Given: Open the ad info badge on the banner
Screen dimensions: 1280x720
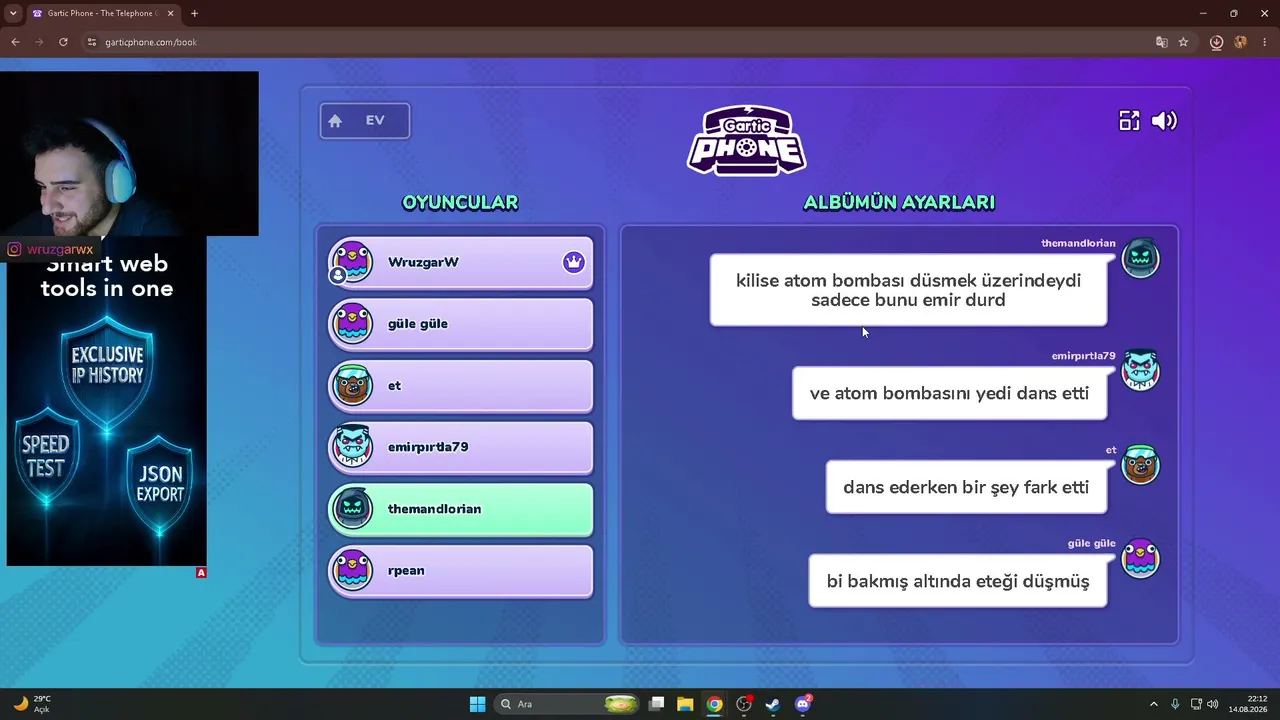Looking at the screenshot, I should 201,573.
